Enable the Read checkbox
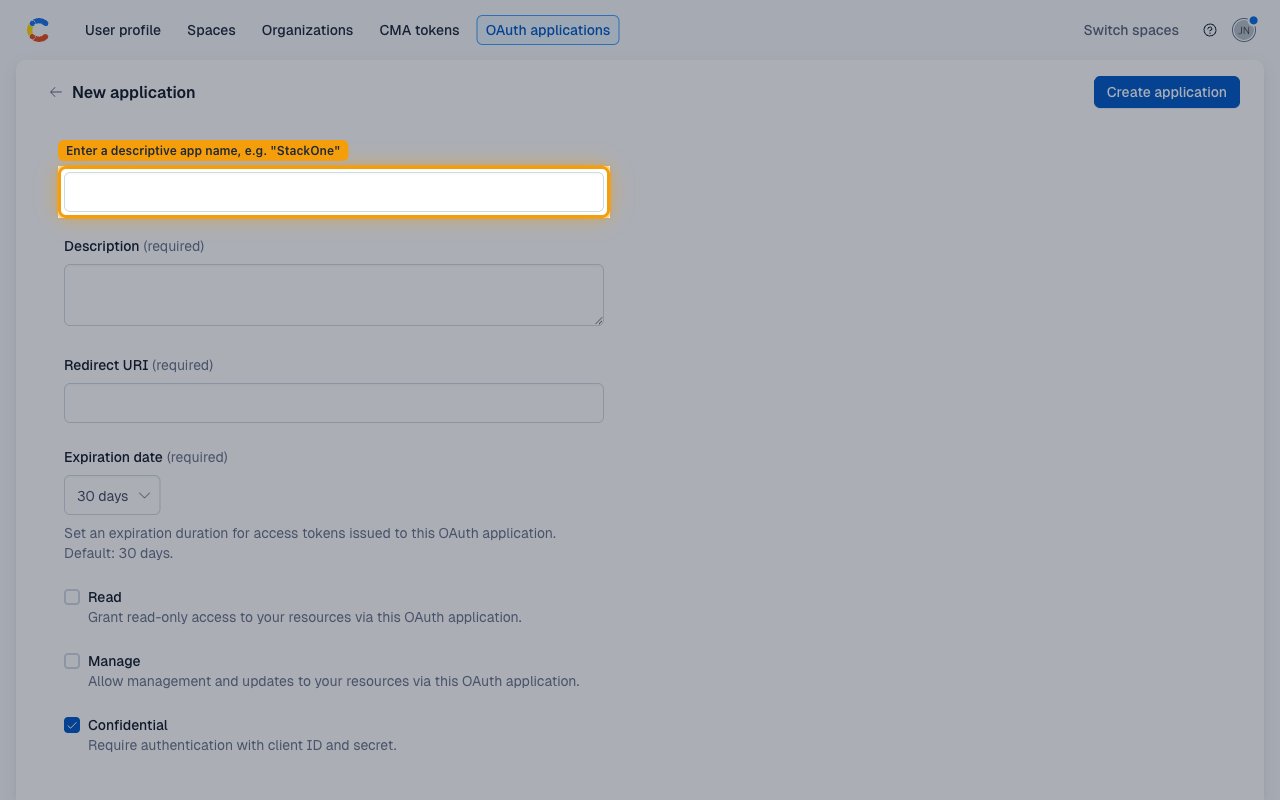 click(72, 597)
